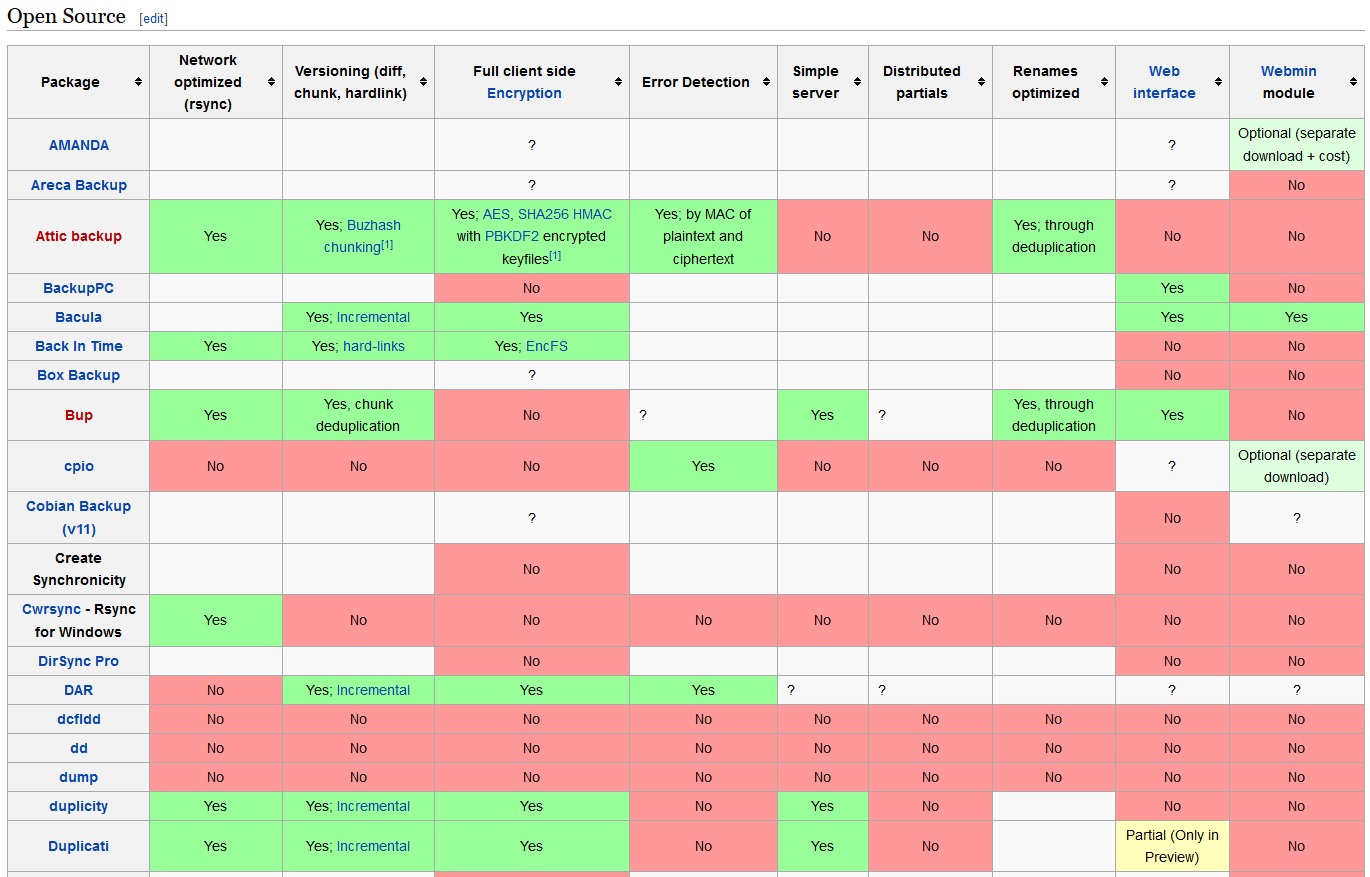The height and width of the screenshot is (877, 1370).
Task: Select Webmin module 'Yes' cell in Bacula row
Action: (1296, 317)
